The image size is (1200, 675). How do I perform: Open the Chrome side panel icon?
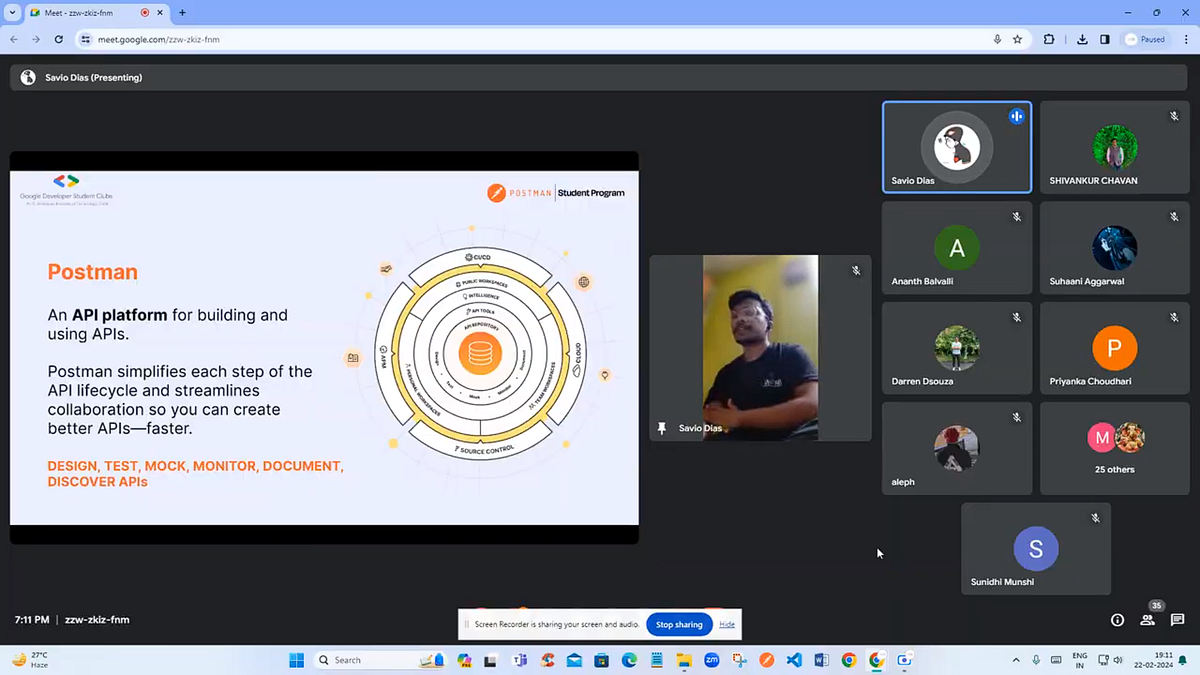pos(1104,39)
